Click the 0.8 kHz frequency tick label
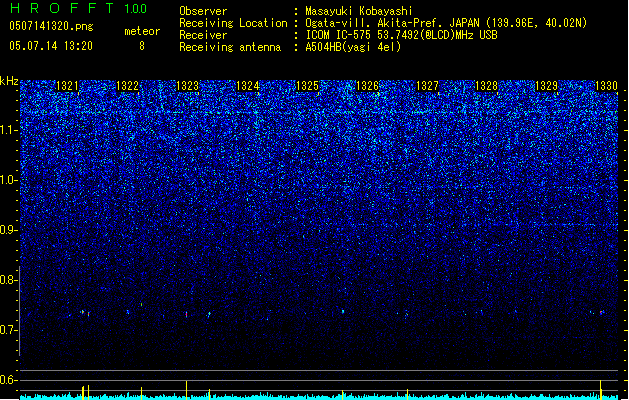Viewport: 629px width, 400px height. pos(9,280)
